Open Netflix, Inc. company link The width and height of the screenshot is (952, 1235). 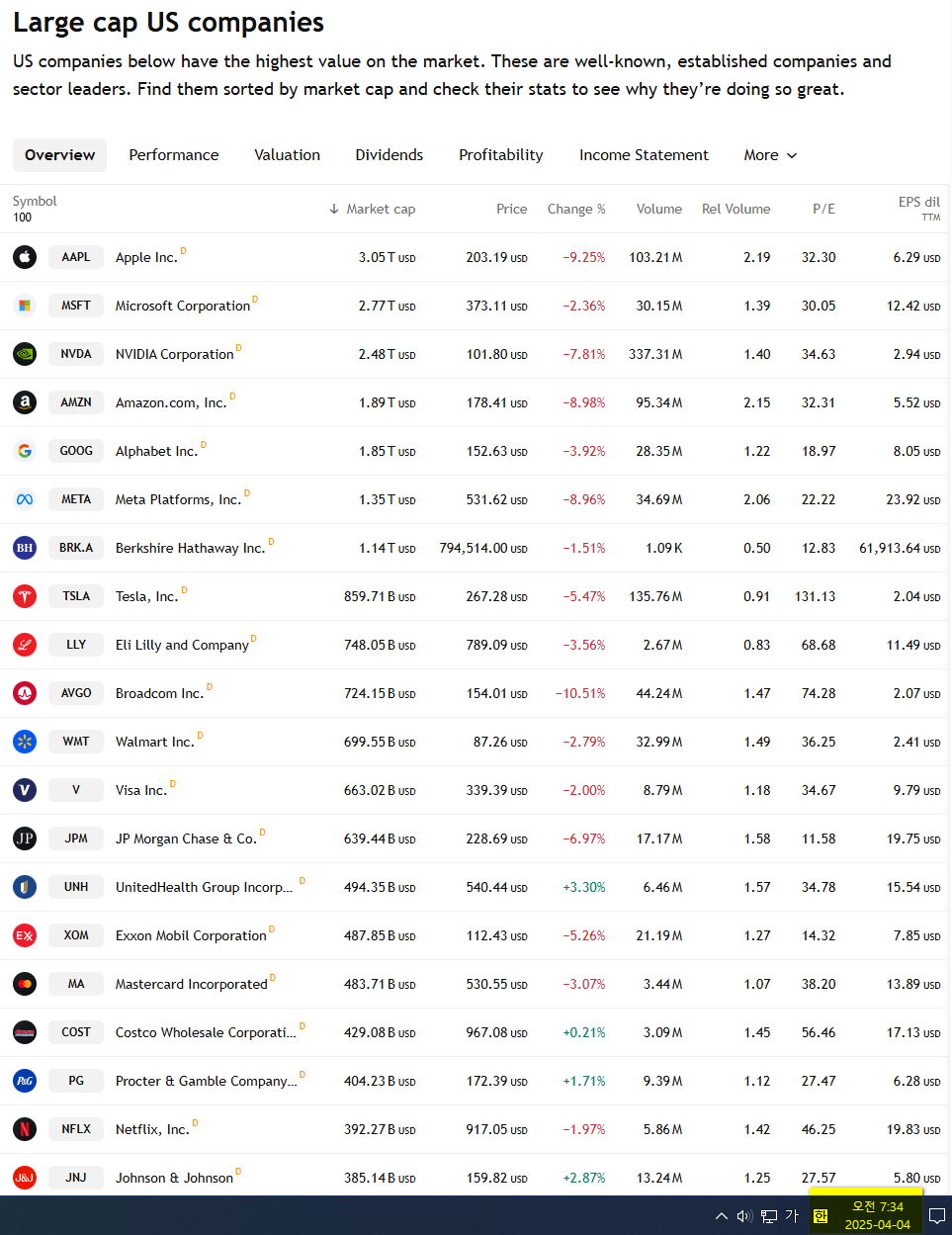(x=152, y=1129)
